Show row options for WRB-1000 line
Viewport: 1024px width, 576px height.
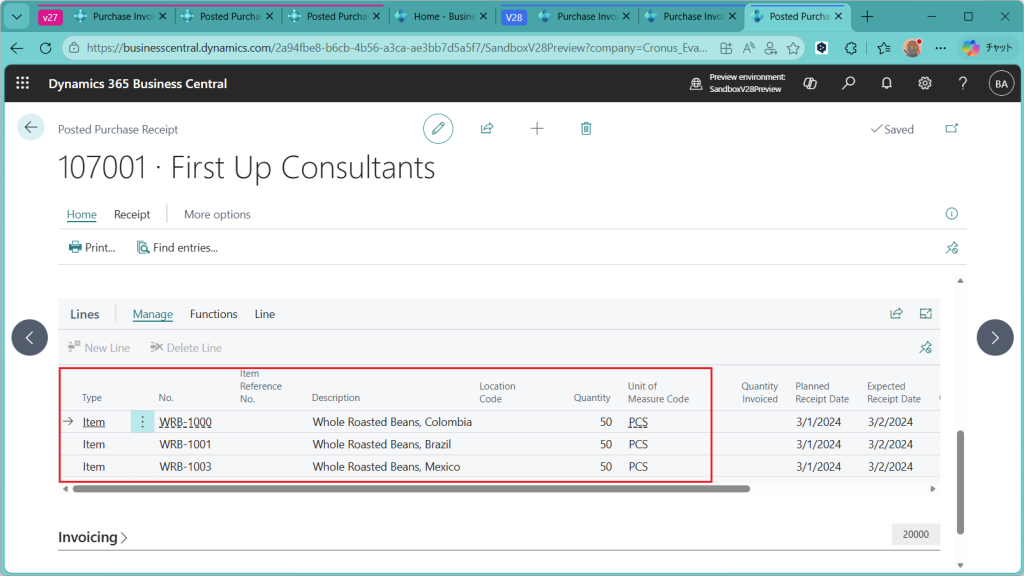pyautogui.click(x=142, y=422)
